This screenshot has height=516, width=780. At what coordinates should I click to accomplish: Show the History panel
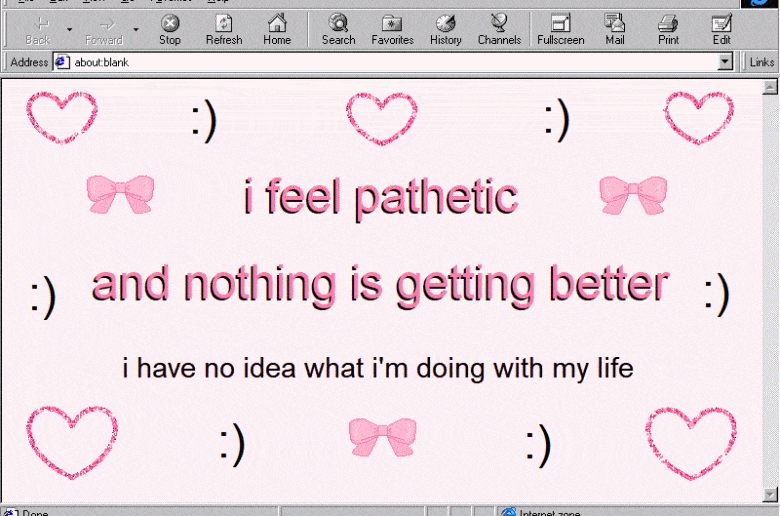446,29
